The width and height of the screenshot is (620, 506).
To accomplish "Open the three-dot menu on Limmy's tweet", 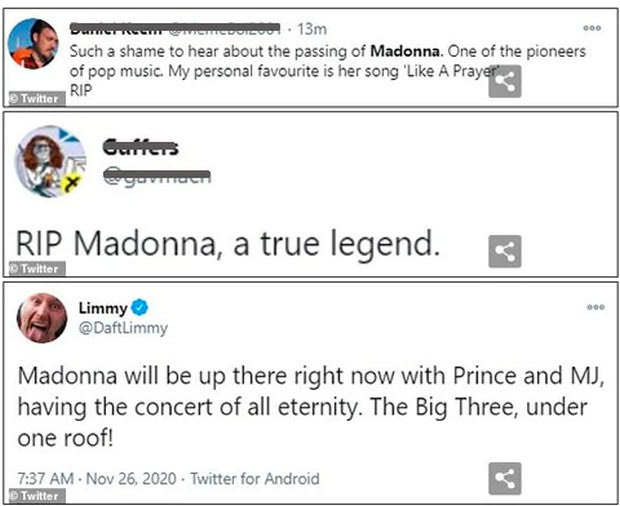I will 596,308.
